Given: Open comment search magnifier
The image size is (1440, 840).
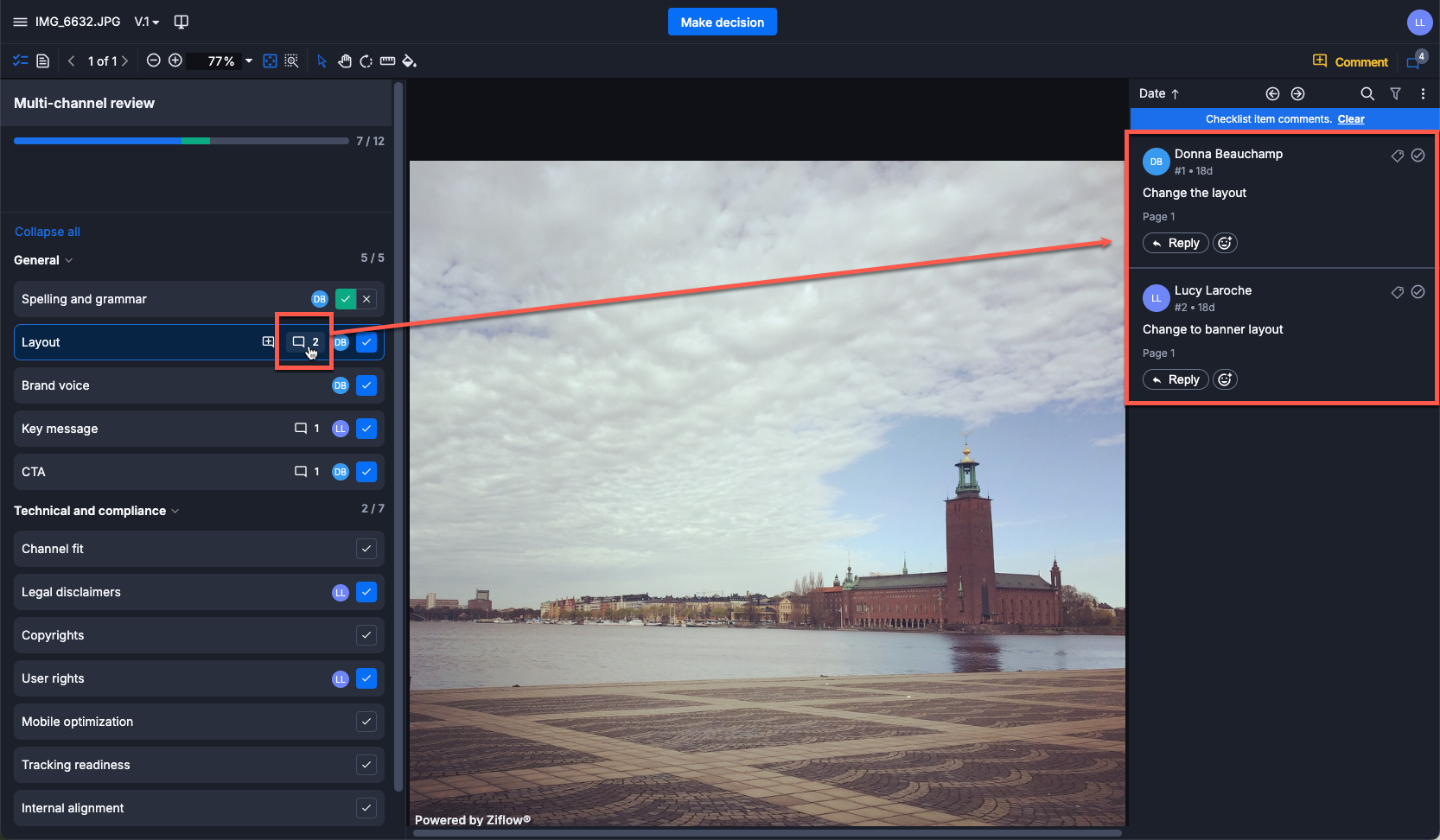Looking at the screenshot, I should coord(1367,93).
